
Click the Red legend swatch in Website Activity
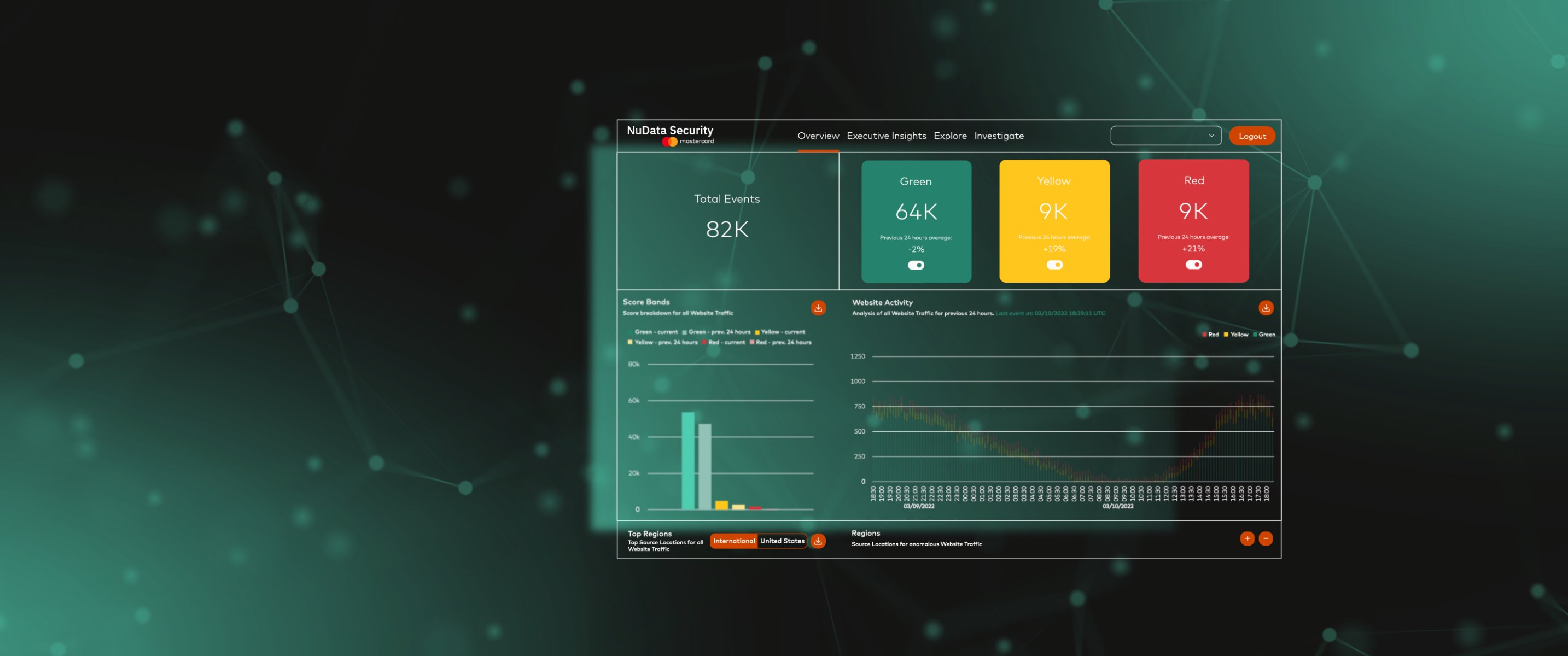click(x=1204, y=335)
